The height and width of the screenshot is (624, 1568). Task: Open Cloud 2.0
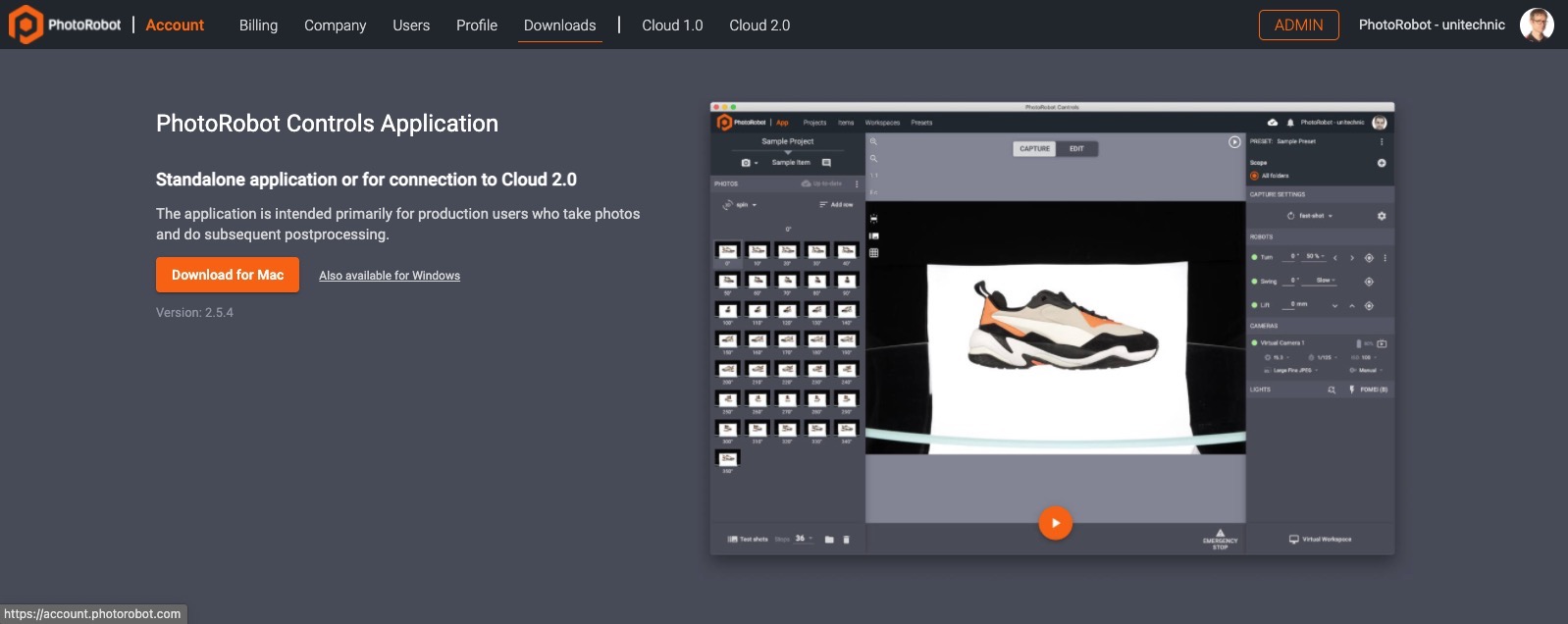(759, 25)
